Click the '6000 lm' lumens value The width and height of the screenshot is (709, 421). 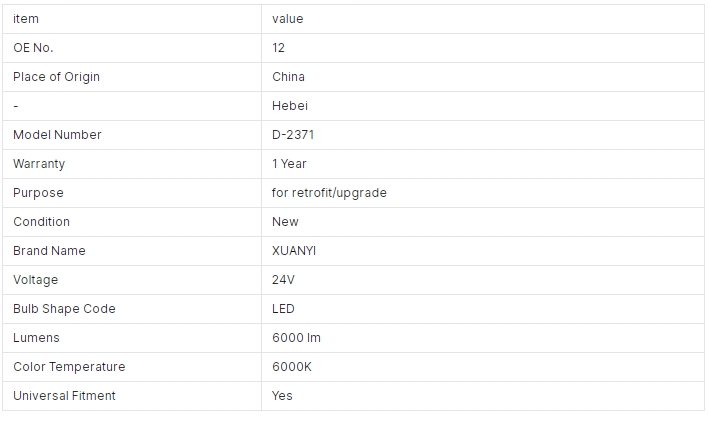(297, 338)
